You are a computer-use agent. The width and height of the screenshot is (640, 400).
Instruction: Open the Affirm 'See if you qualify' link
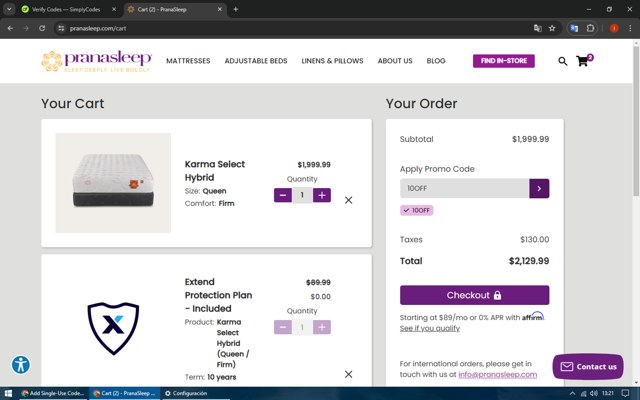click(430, 328)
